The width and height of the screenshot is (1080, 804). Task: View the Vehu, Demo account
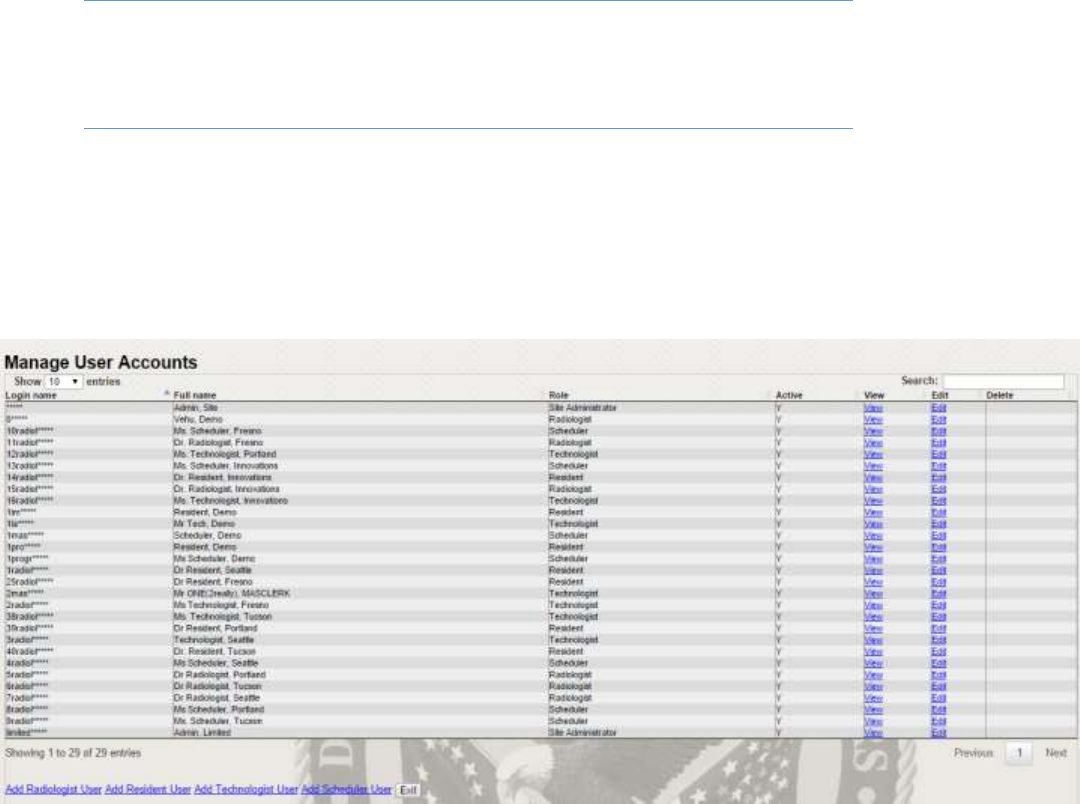click(873, 420)
